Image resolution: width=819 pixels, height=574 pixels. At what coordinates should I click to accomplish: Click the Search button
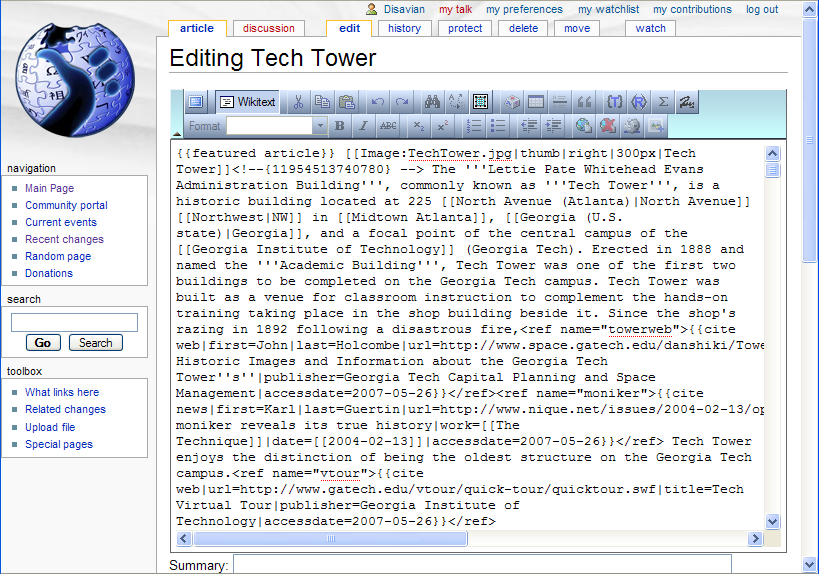tap(96, 343)
